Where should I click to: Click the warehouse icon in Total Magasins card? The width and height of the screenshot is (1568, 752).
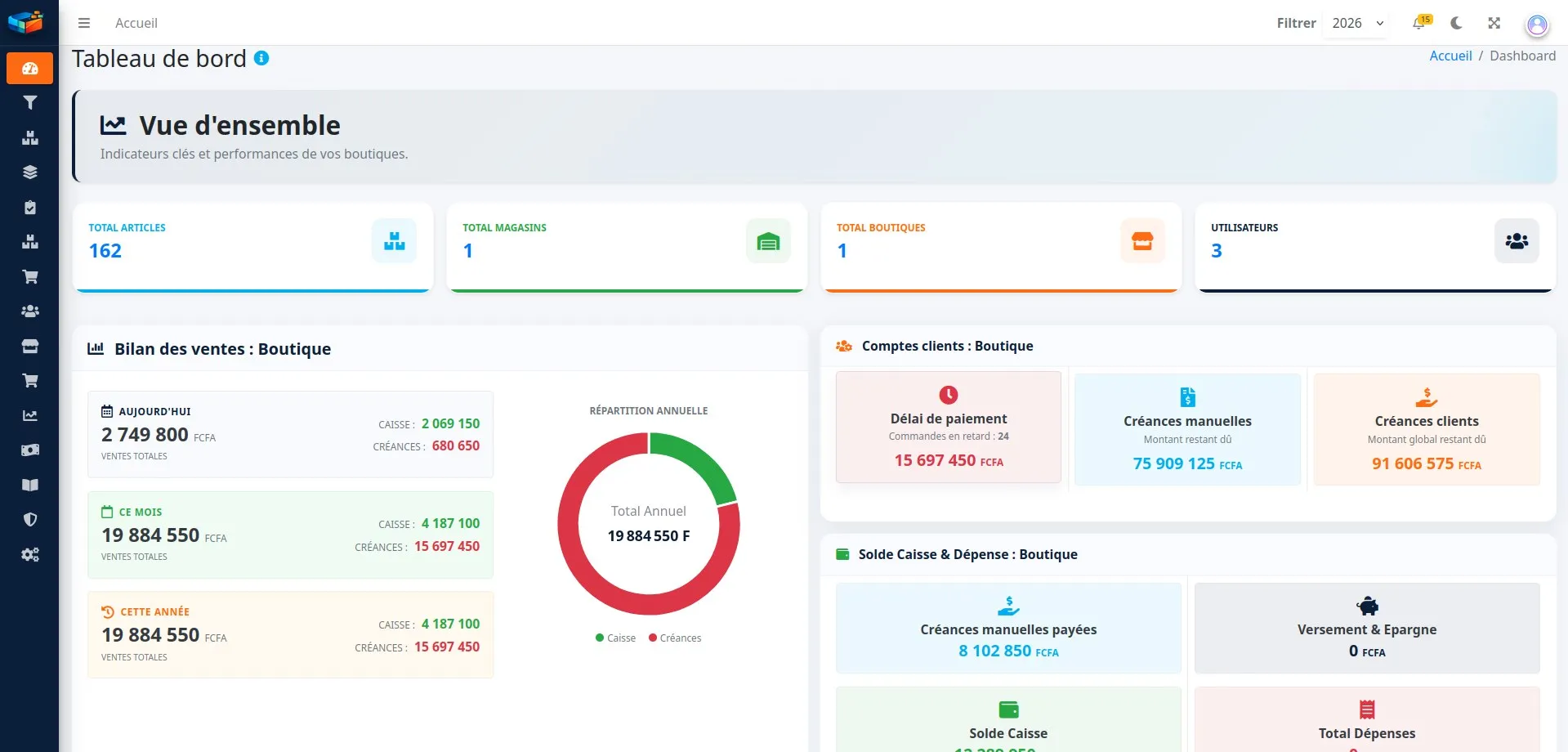[x=768, y=241]
